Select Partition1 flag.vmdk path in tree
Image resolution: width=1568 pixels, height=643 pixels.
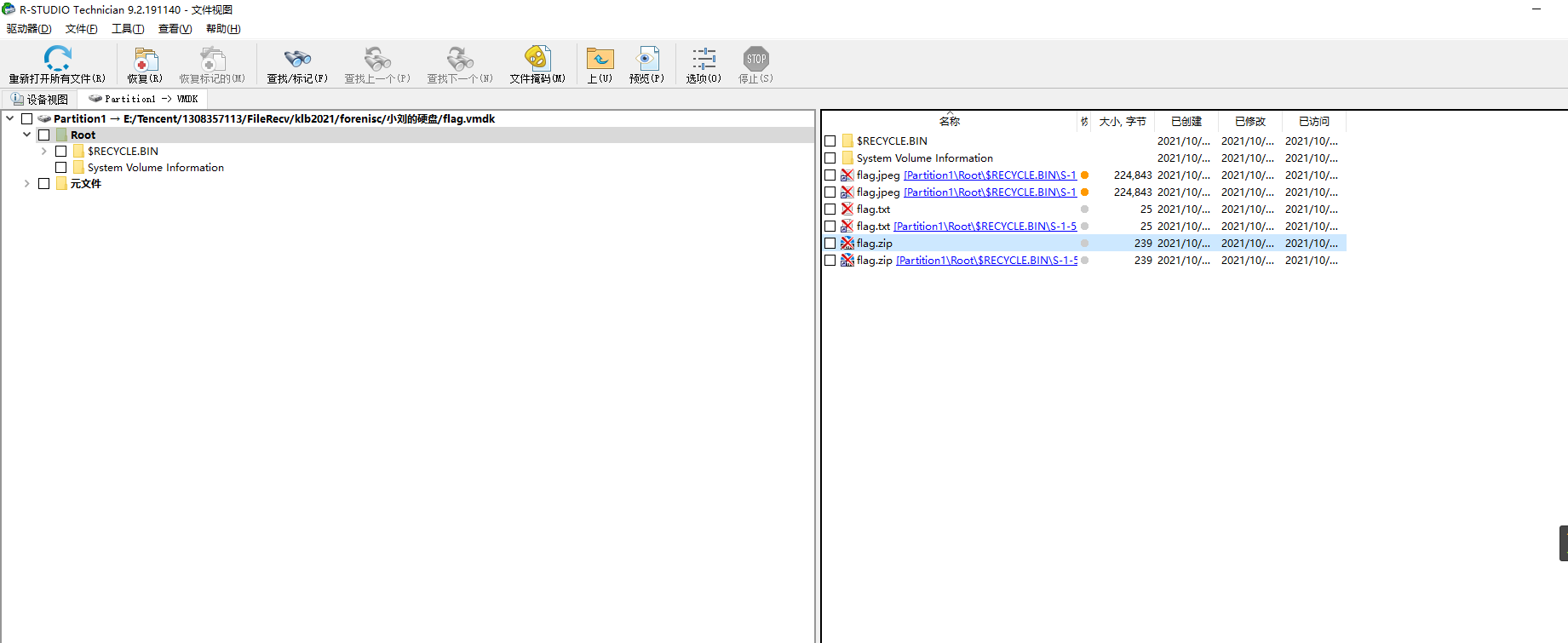274,119
